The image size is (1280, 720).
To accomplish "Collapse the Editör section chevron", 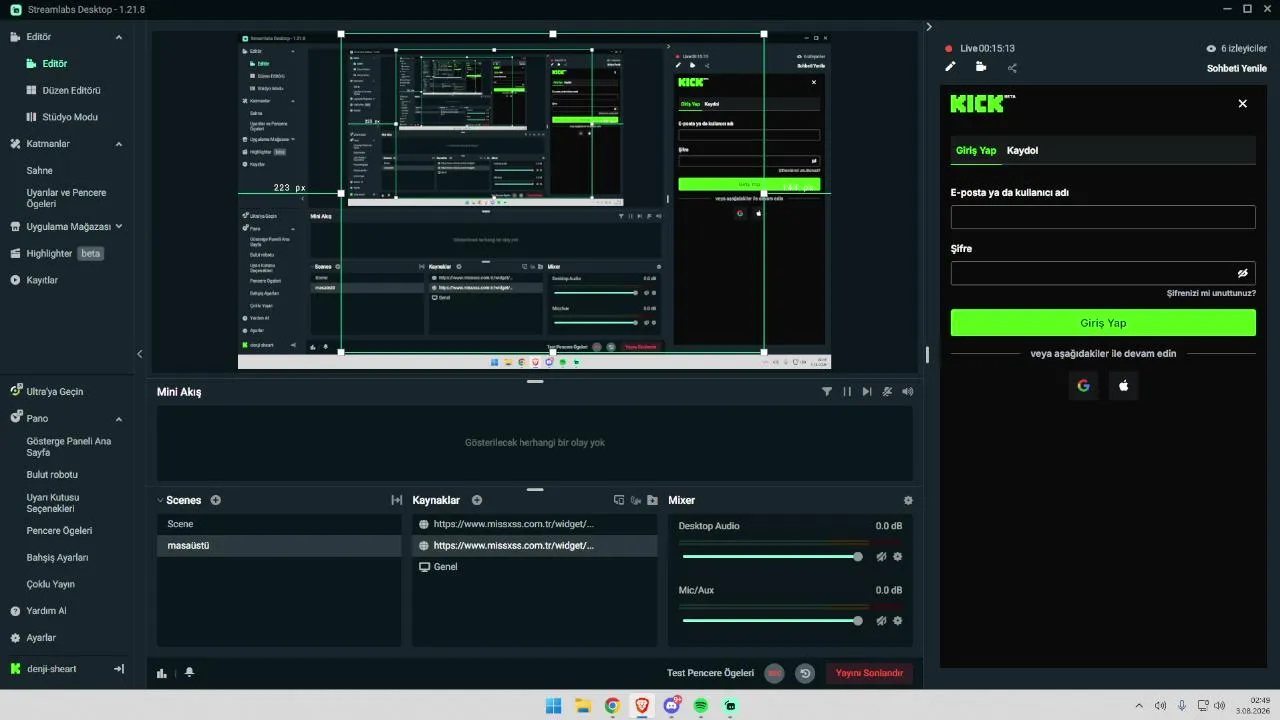I will (x=119, y=37).
